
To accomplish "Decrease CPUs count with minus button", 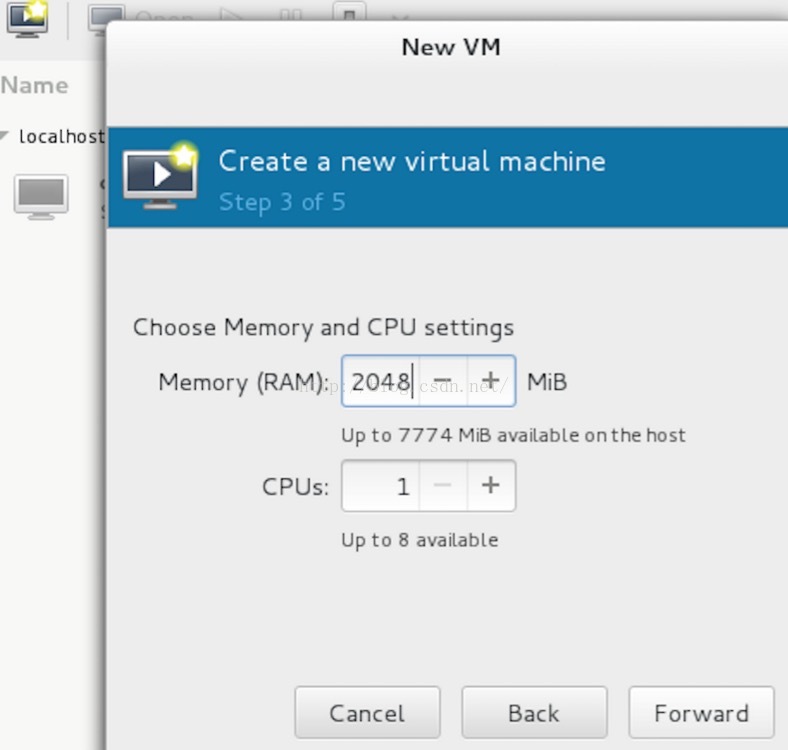I will pos(443,486).
